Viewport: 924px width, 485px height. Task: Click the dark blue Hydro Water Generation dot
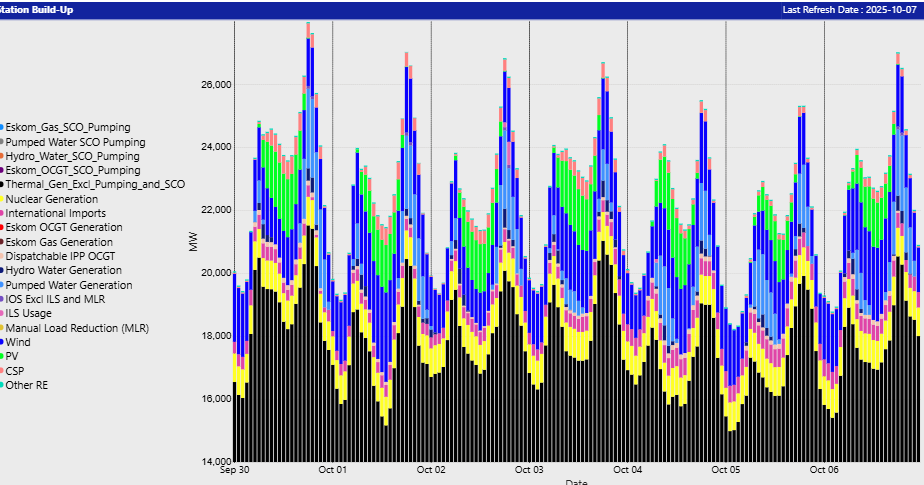pos(2,270)
